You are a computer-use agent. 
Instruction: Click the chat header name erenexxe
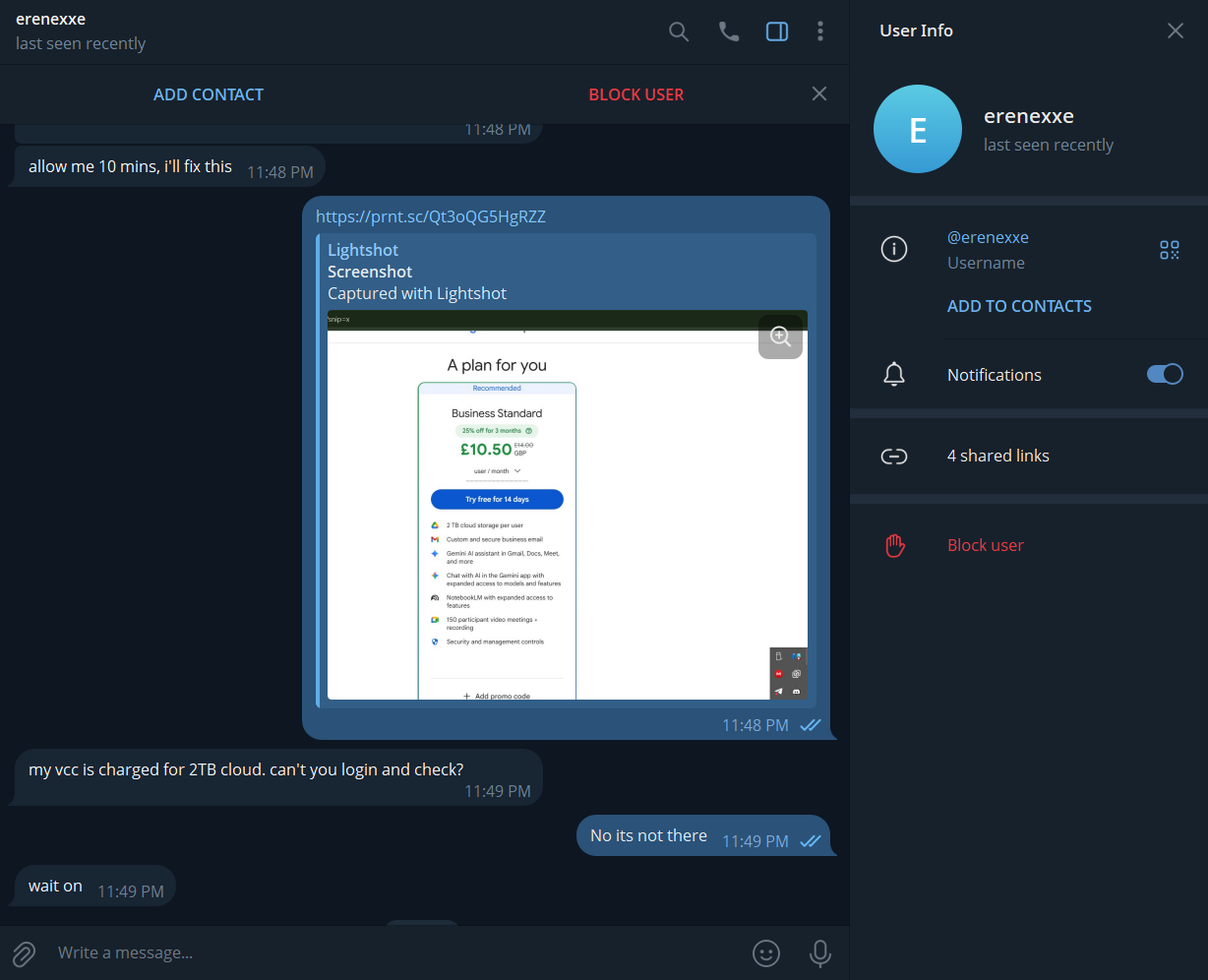coord(50,19)
